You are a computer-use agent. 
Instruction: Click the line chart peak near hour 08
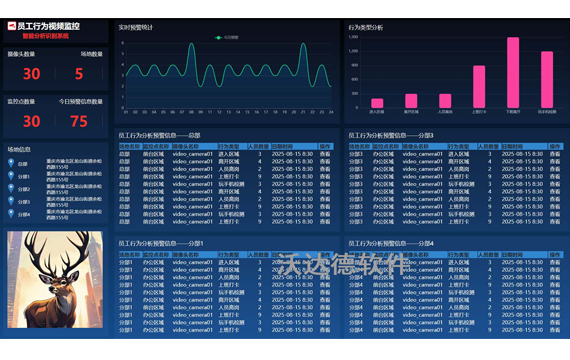[x=191, y=44]
